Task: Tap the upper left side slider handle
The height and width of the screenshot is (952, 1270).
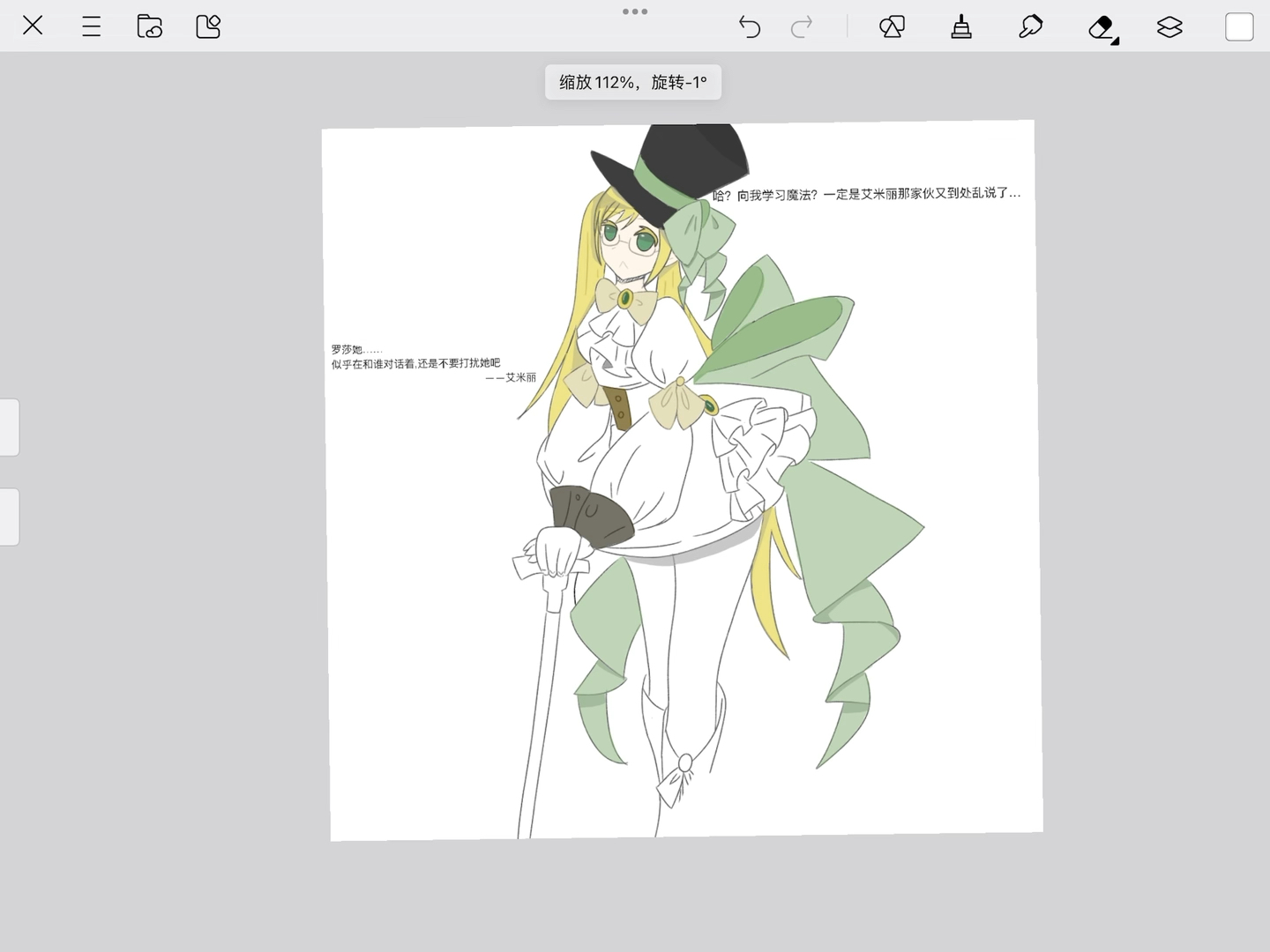Action: (9, 428)
